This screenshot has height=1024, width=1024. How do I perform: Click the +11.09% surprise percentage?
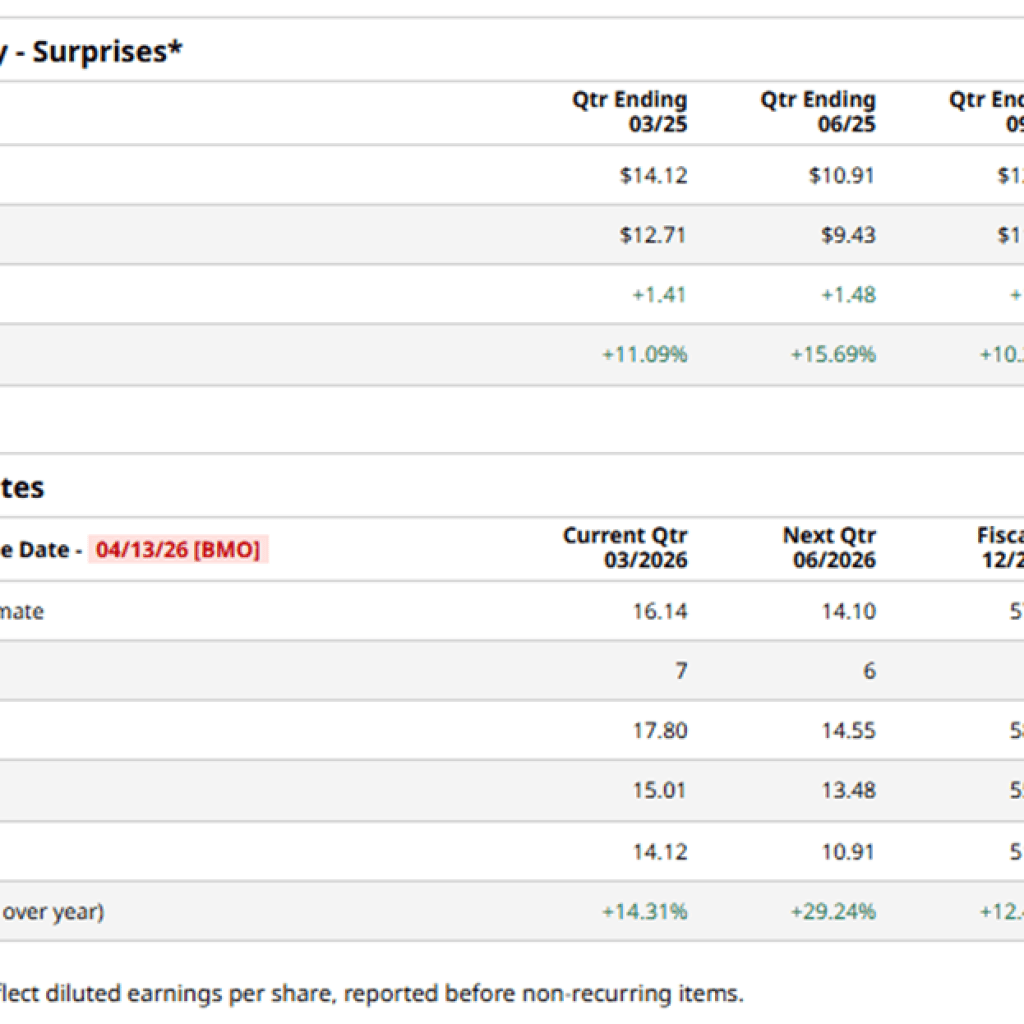click(x=644, y=355)
